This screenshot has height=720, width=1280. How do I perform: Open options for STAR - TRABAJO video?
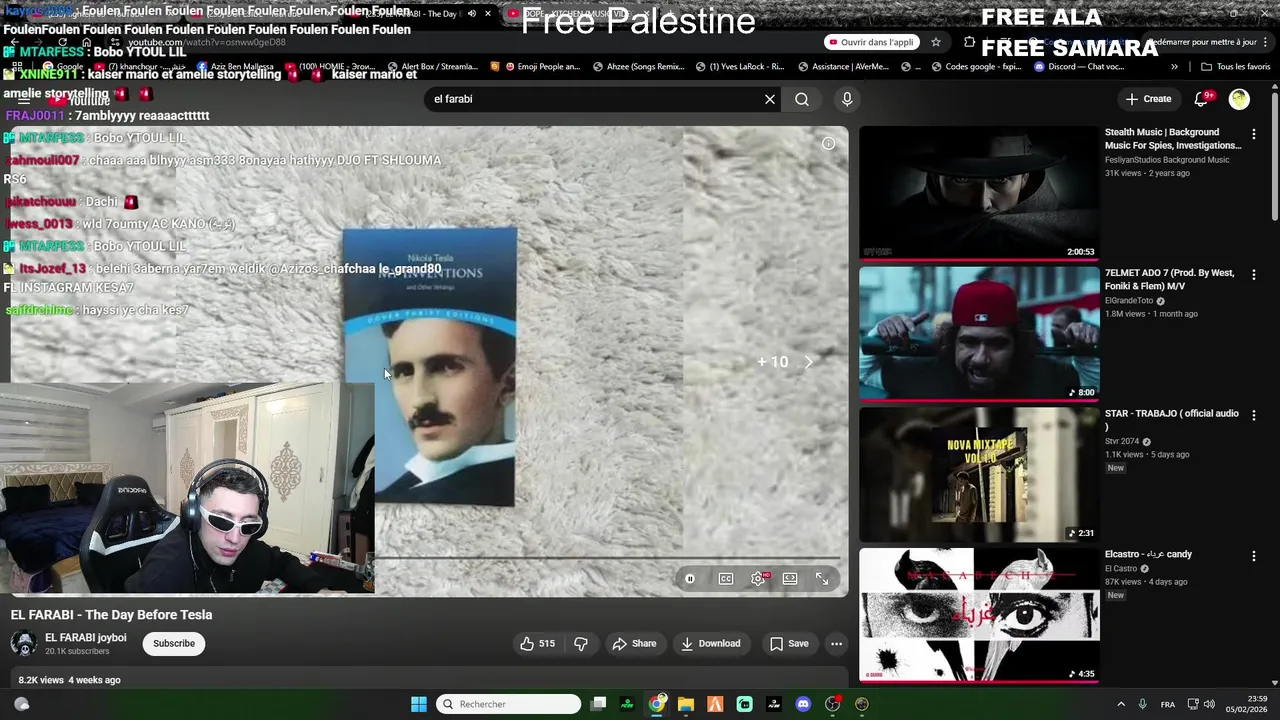click(1254, 415)
